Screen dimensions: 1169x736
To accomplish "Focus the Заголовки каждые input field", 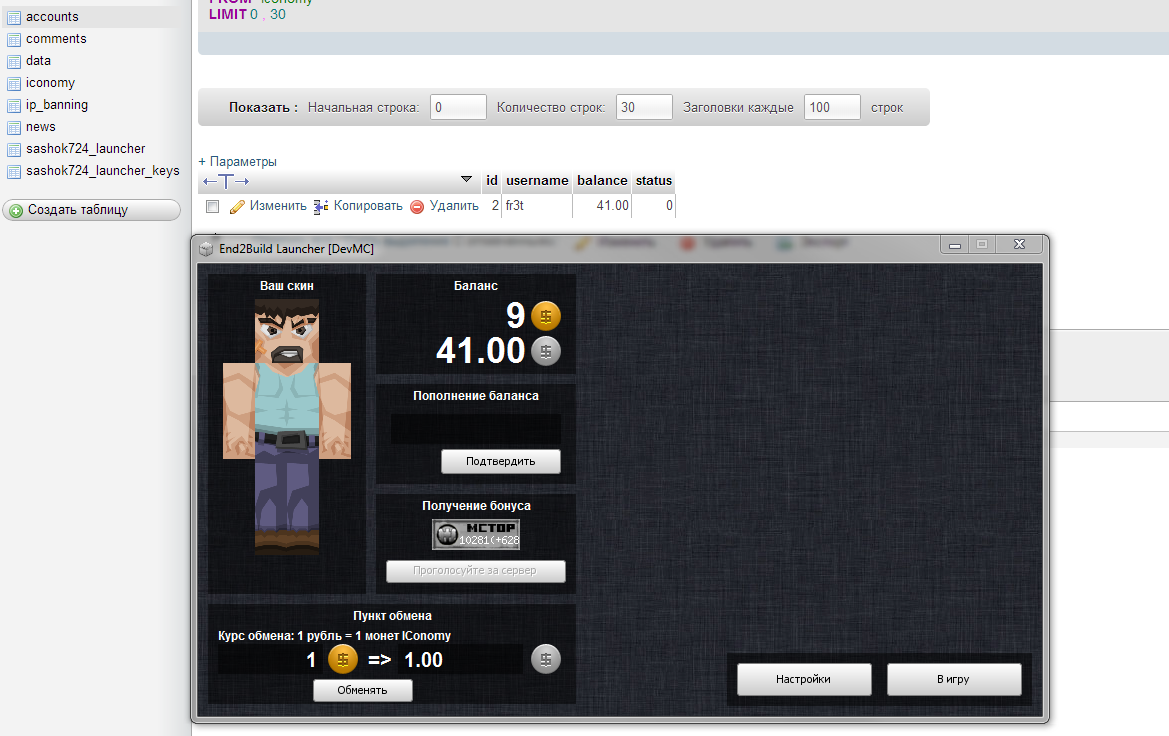I will point(832,107).
